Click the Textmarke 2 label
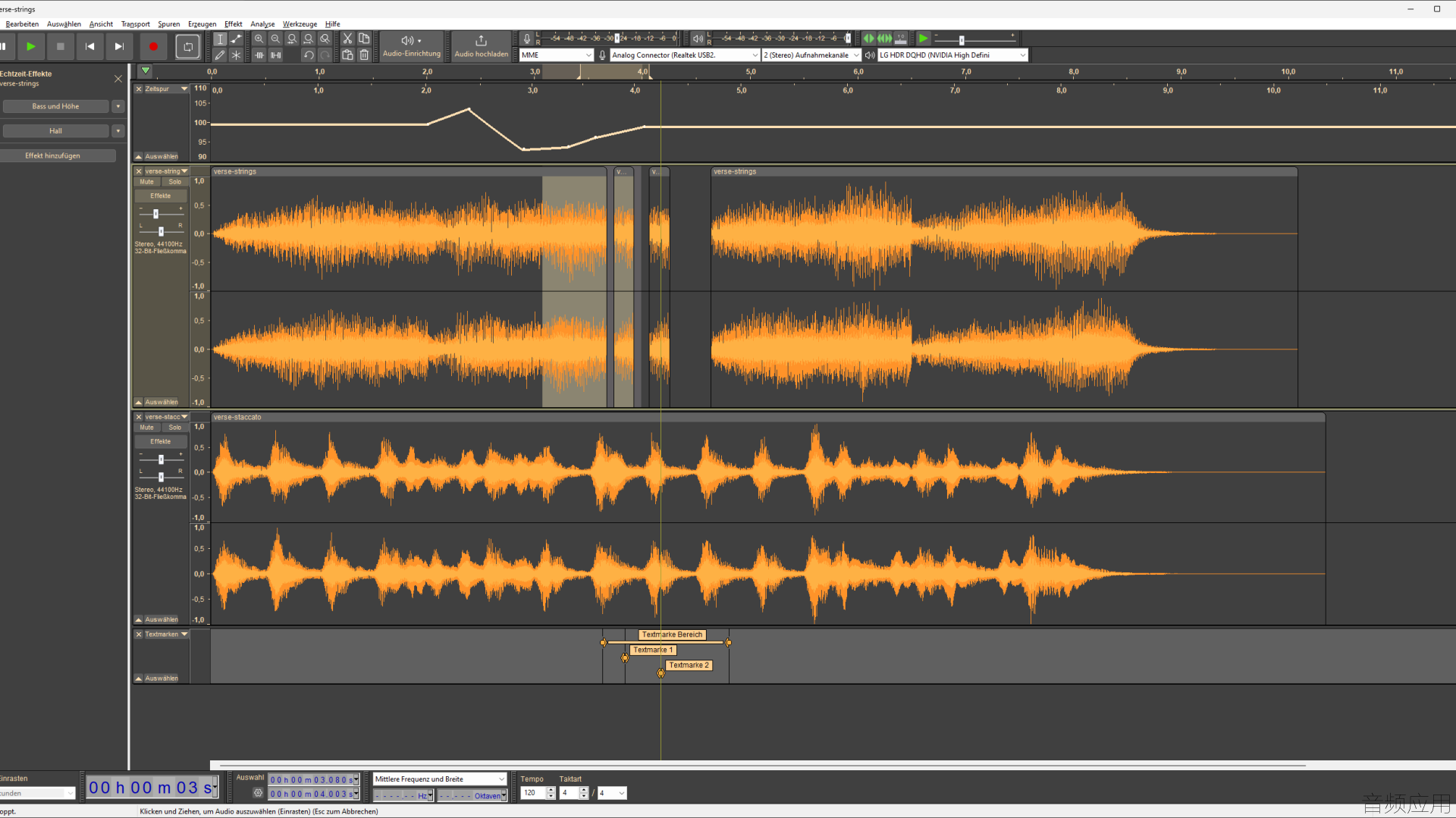Screen dimensions: 1456x818 pyautogui.click(x=689, y=666)
